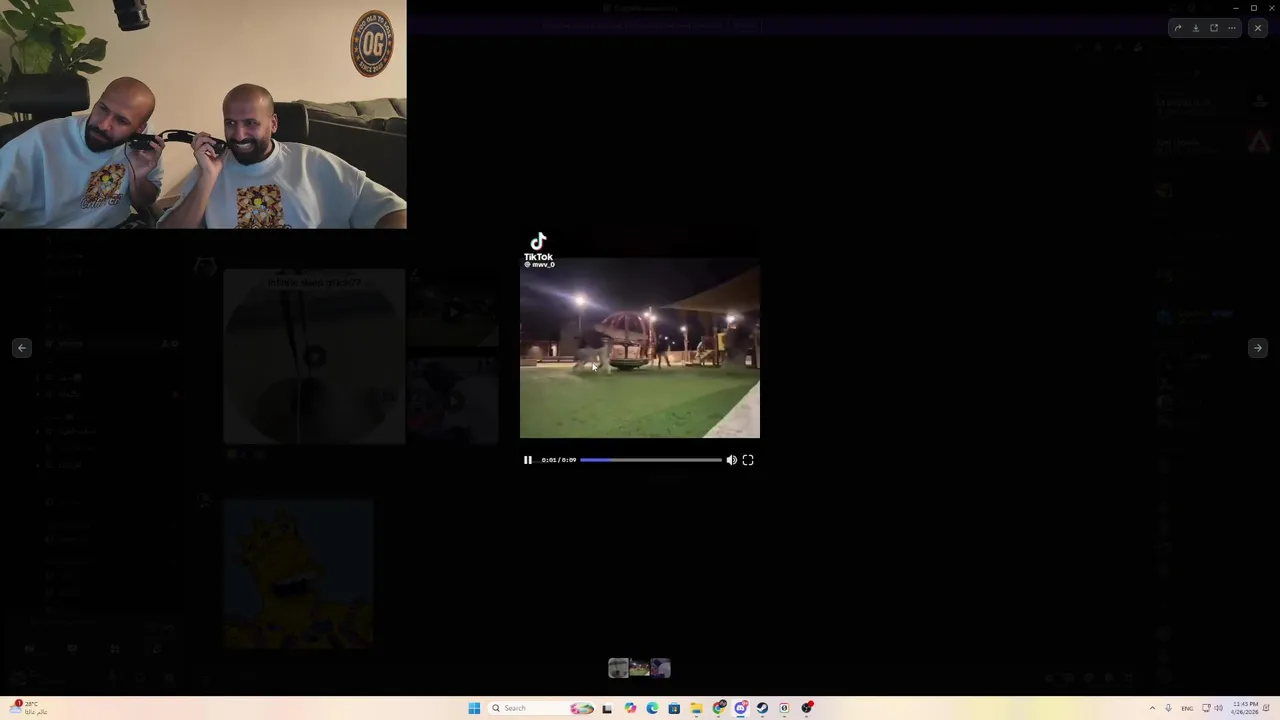Open the three-dots more options menu

pos(1232,28)
